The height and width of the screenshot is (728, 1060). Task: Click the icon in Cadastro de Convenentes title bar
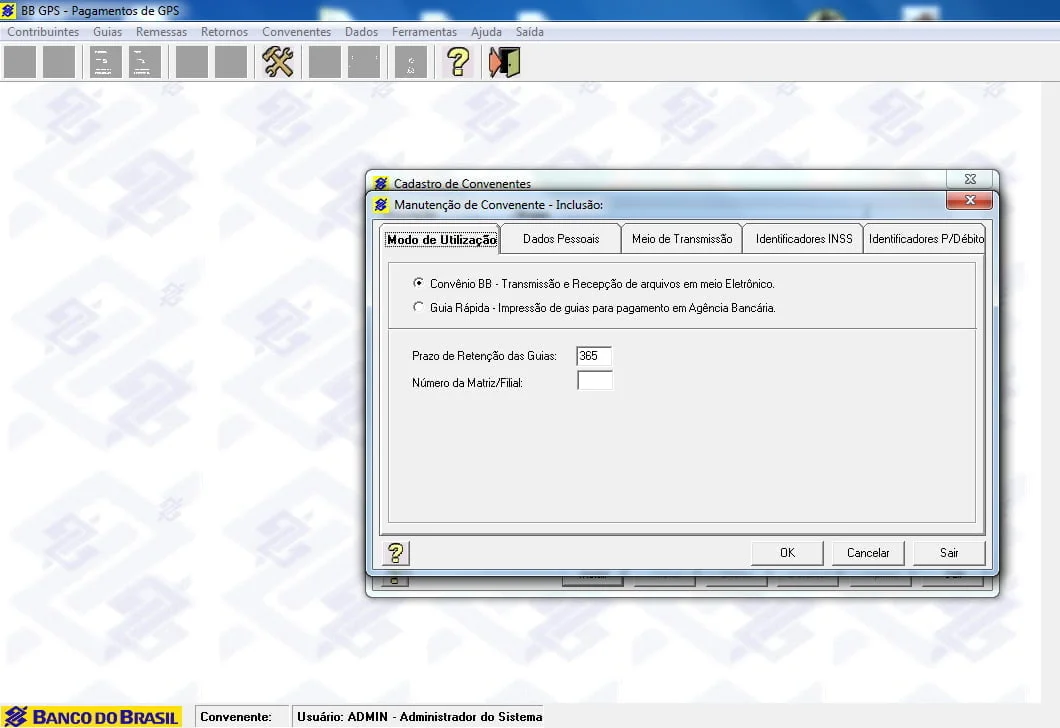point(381,183)
